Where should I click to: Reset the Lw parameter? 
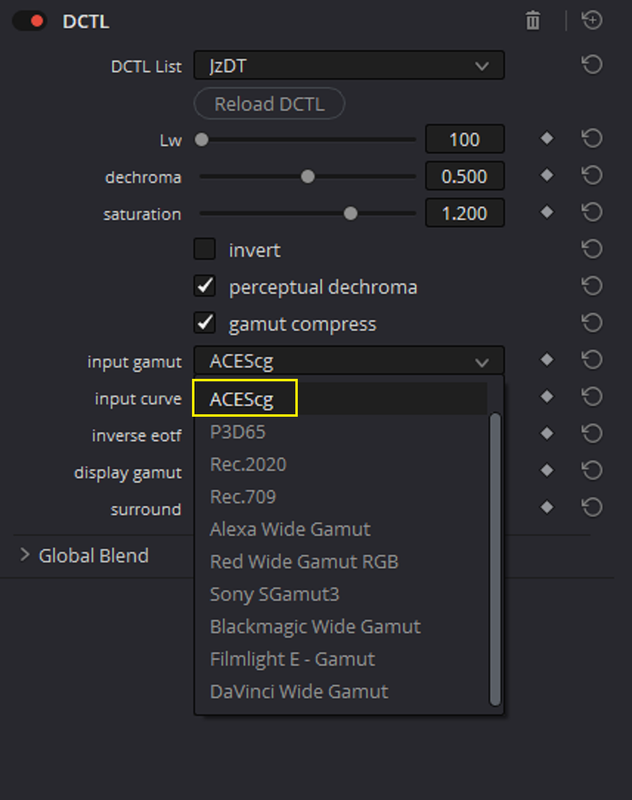pyautogui.click(x=592, y=139)
